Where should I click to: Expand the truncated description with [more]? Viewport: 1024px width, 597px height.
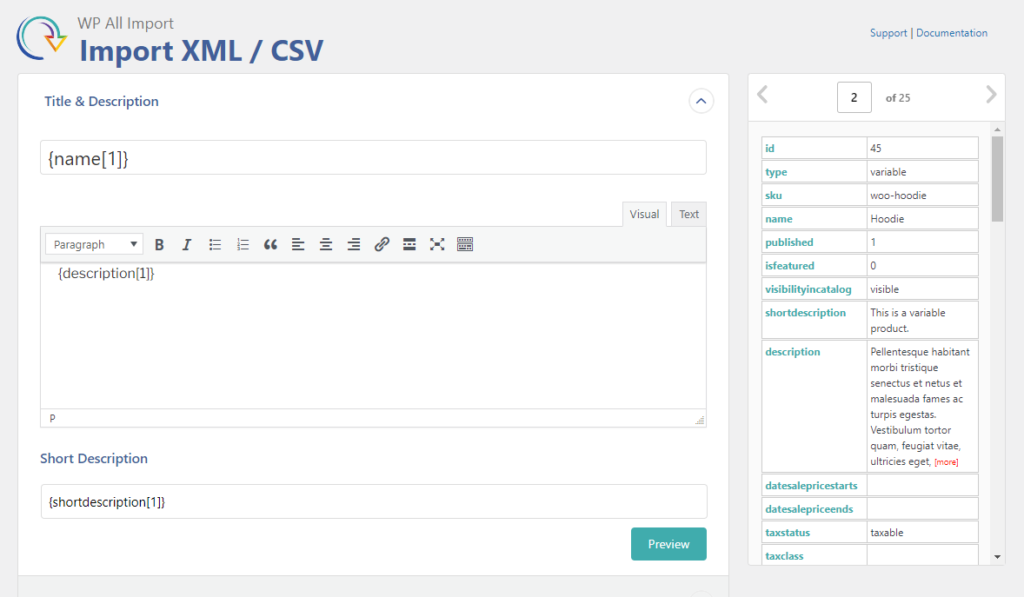click(x=946, y=462)
